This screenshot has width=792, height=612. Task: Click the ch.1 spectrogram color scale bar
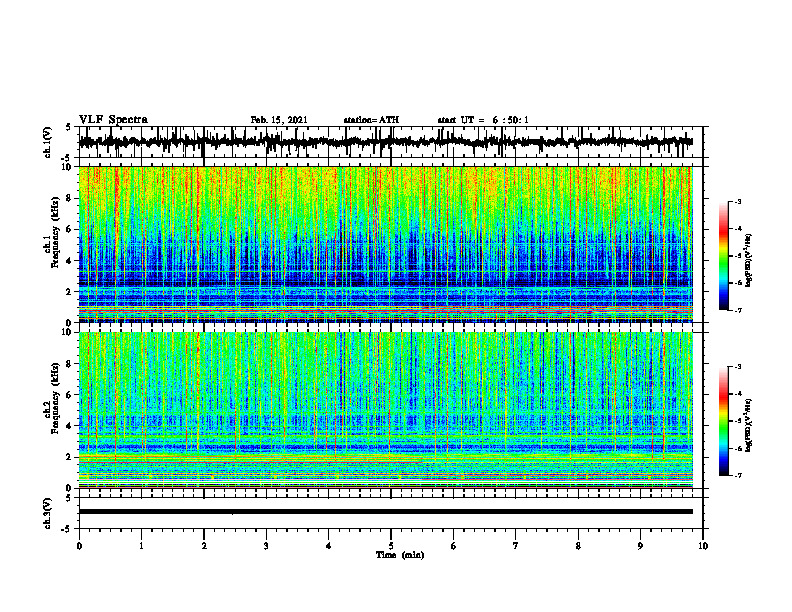pos(724,256)
